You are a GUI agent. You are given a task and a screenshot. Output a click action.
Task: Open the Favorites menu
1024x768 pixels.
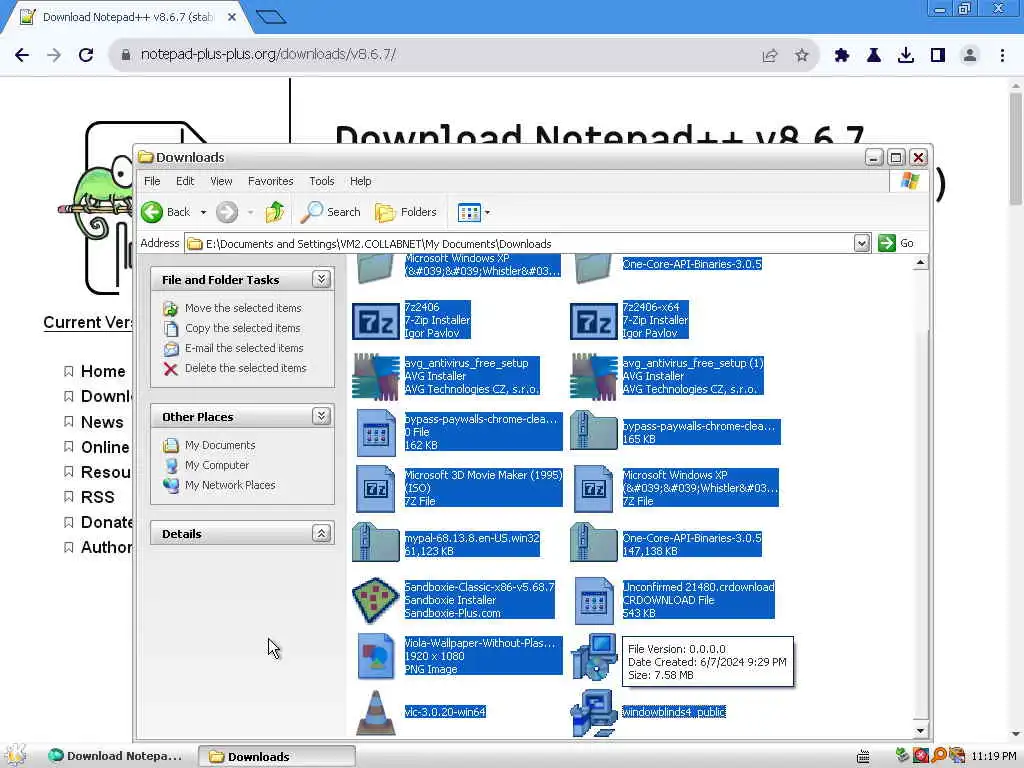point(270,181)
